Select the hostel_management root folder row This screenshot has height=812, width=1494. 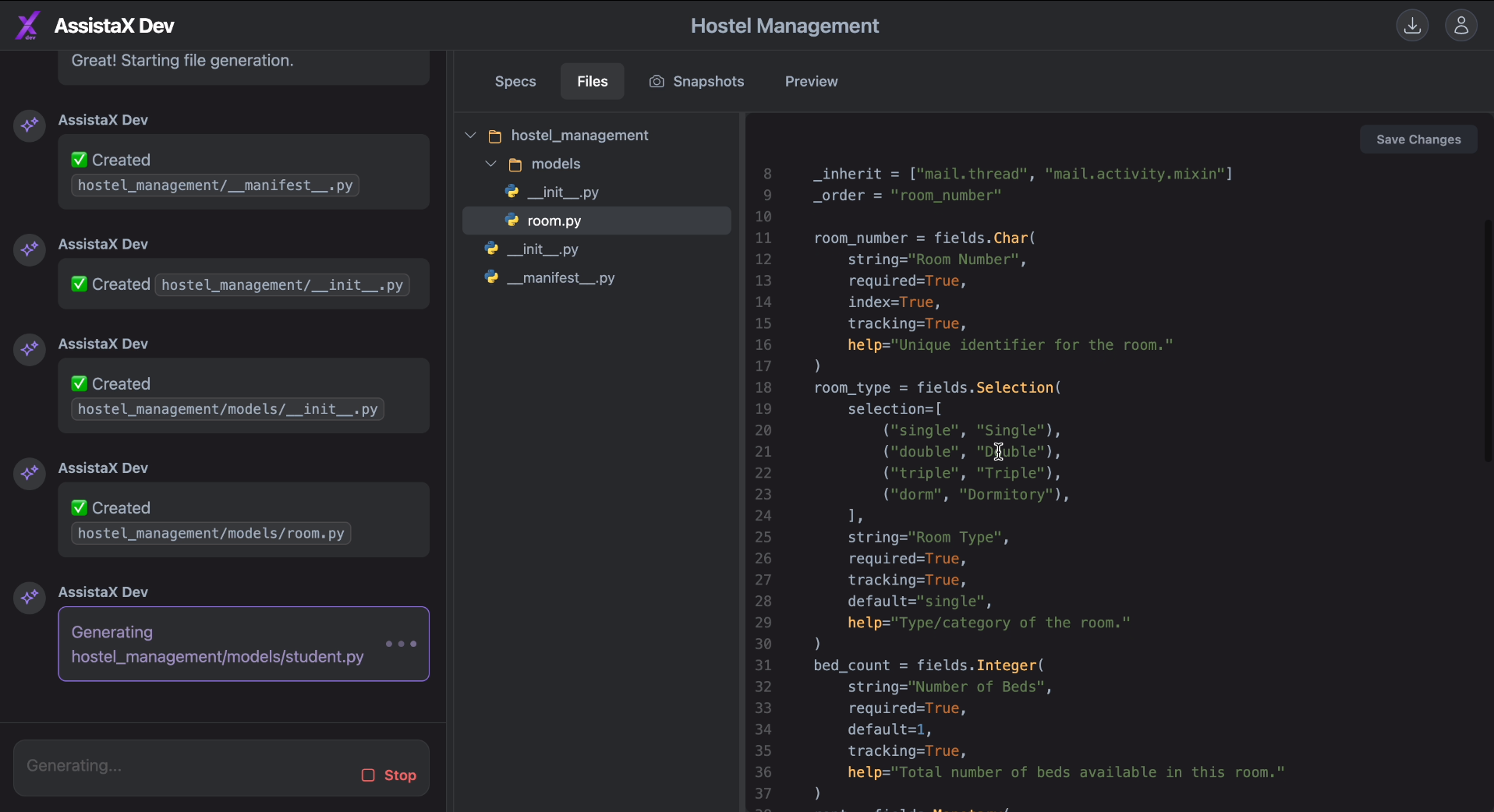coord(597,136)
